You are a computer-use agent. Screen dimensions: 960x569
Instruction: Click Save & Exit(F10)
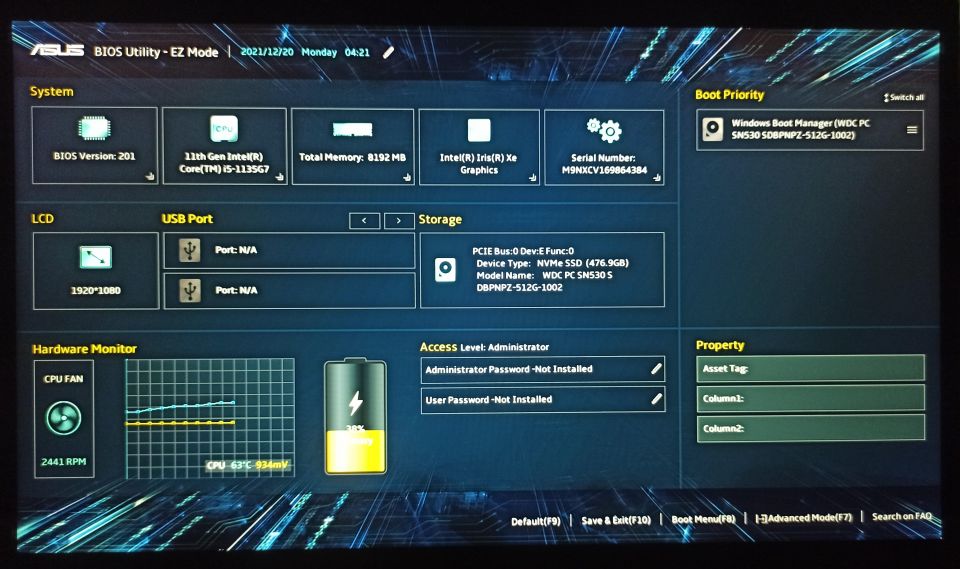point(616,520)
